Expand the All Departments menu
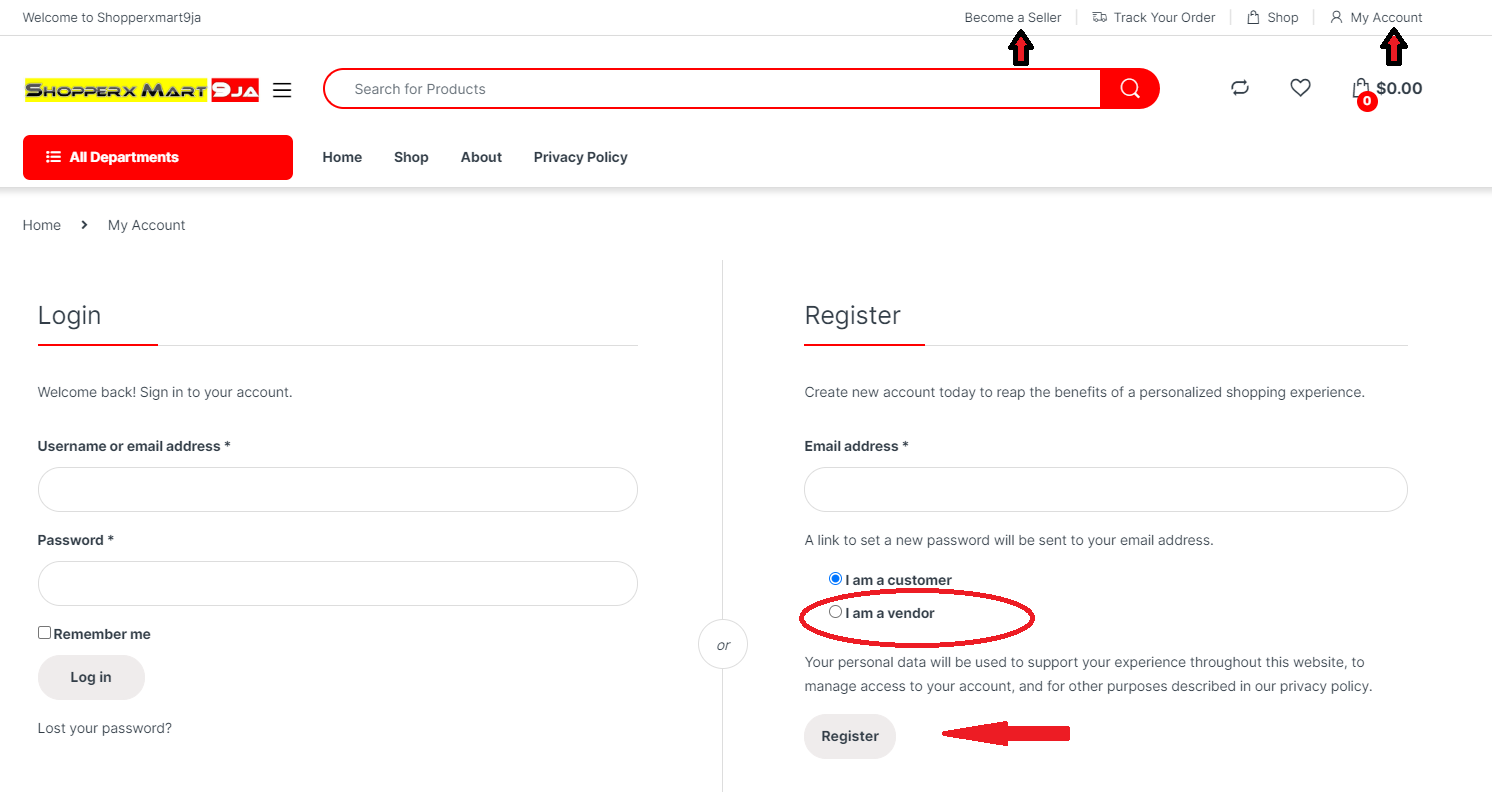This screenshot has height=792, width=1492. pyautogui.click(x=158, y=157)
